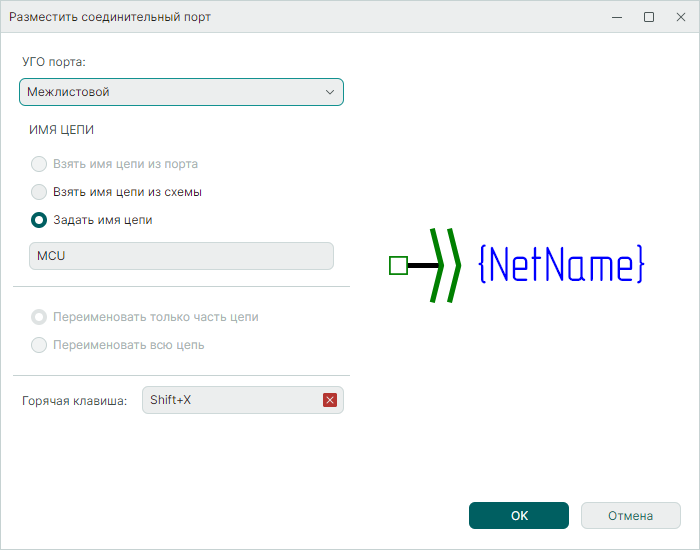Minimize the dialog window

click(x=617, y=17)
